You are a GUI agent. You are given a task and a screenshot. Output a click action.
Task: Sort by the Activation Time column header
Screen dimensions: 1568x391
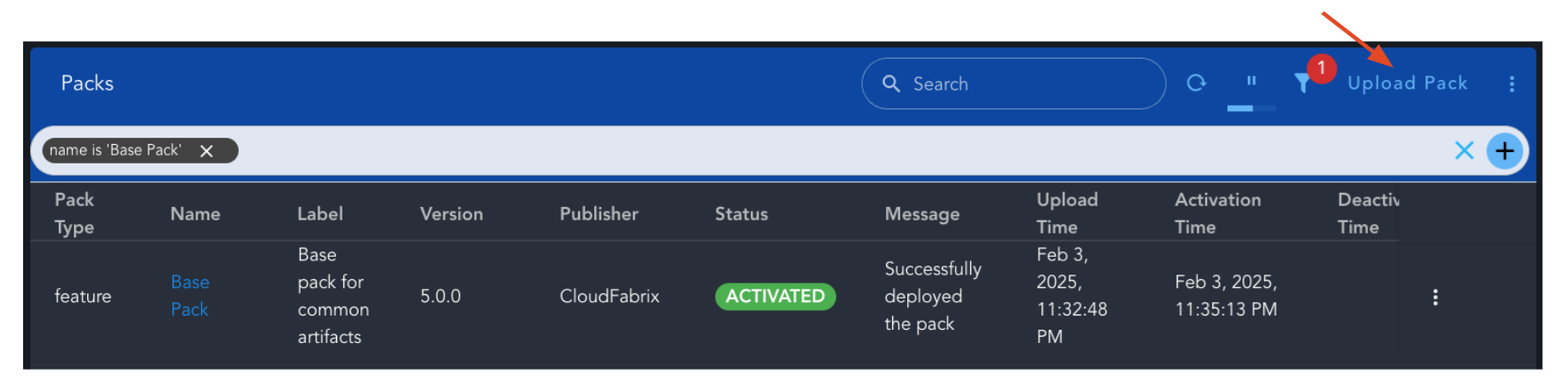click(x=1218, y=213)
